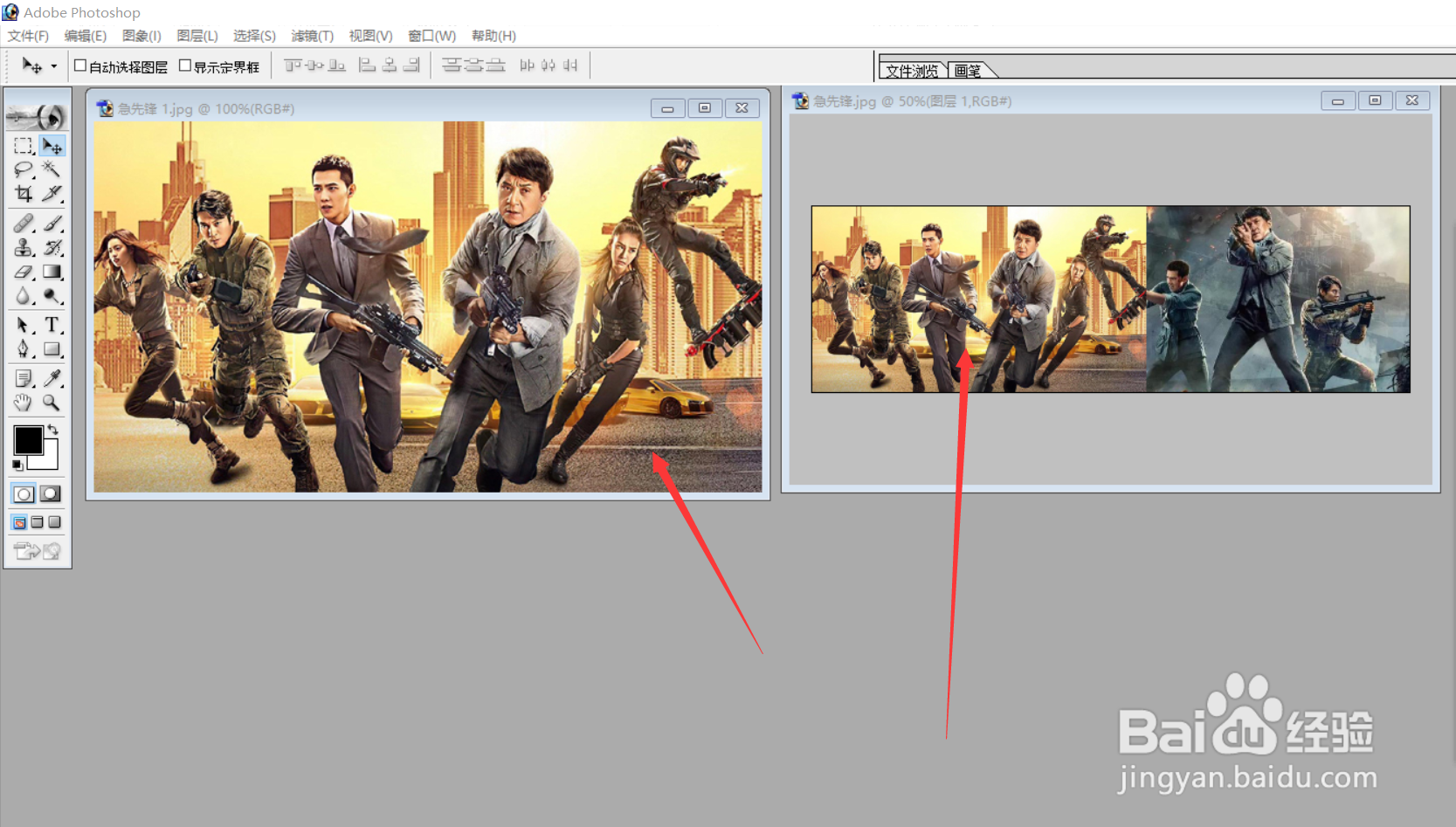The image size is (1456, 827).
Task: Select the Slice tool
Action: point(52,193)
